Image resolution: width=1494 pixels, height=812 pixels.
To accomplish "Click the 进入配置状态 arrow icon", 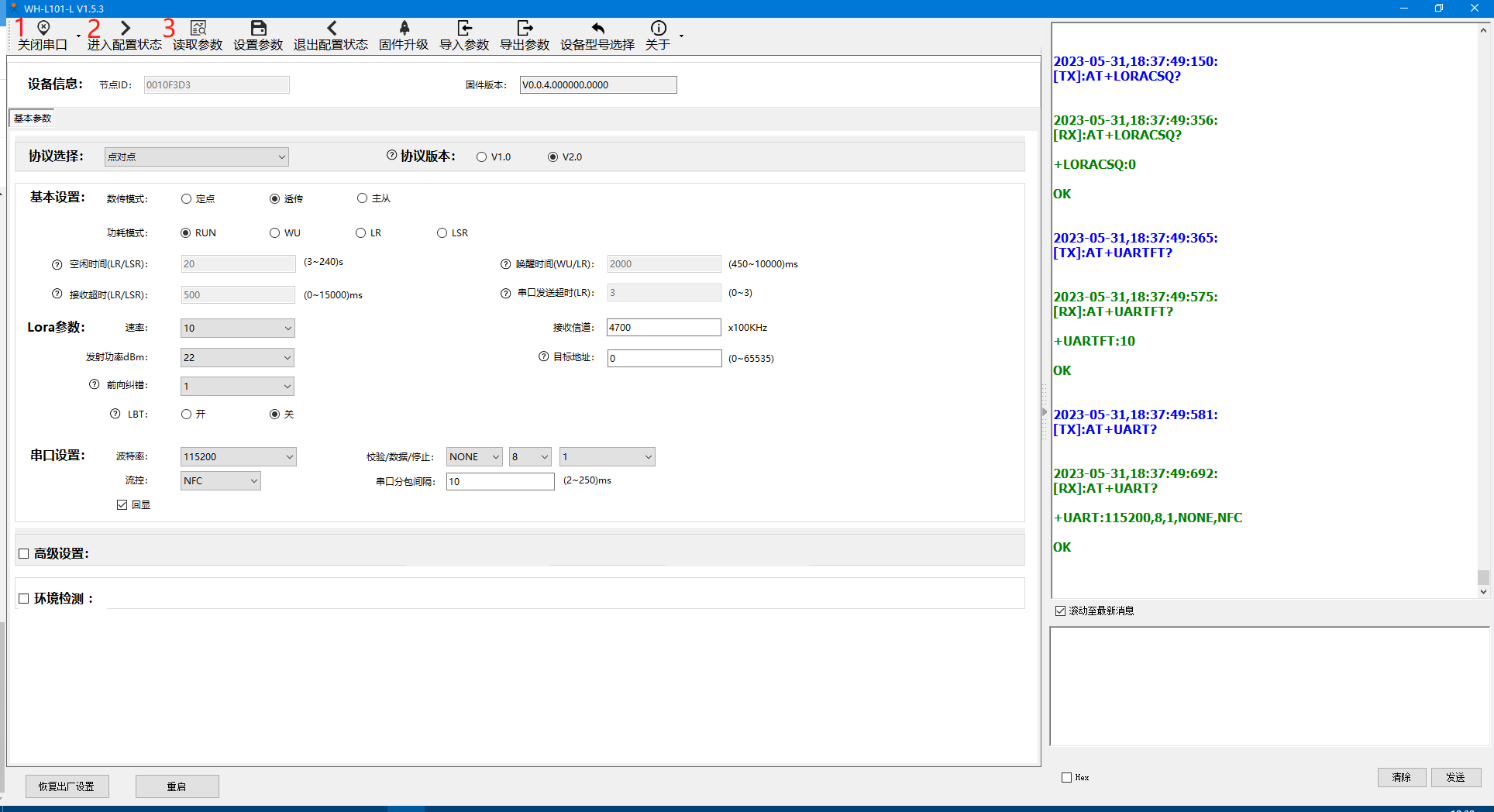I will [125, 29].
